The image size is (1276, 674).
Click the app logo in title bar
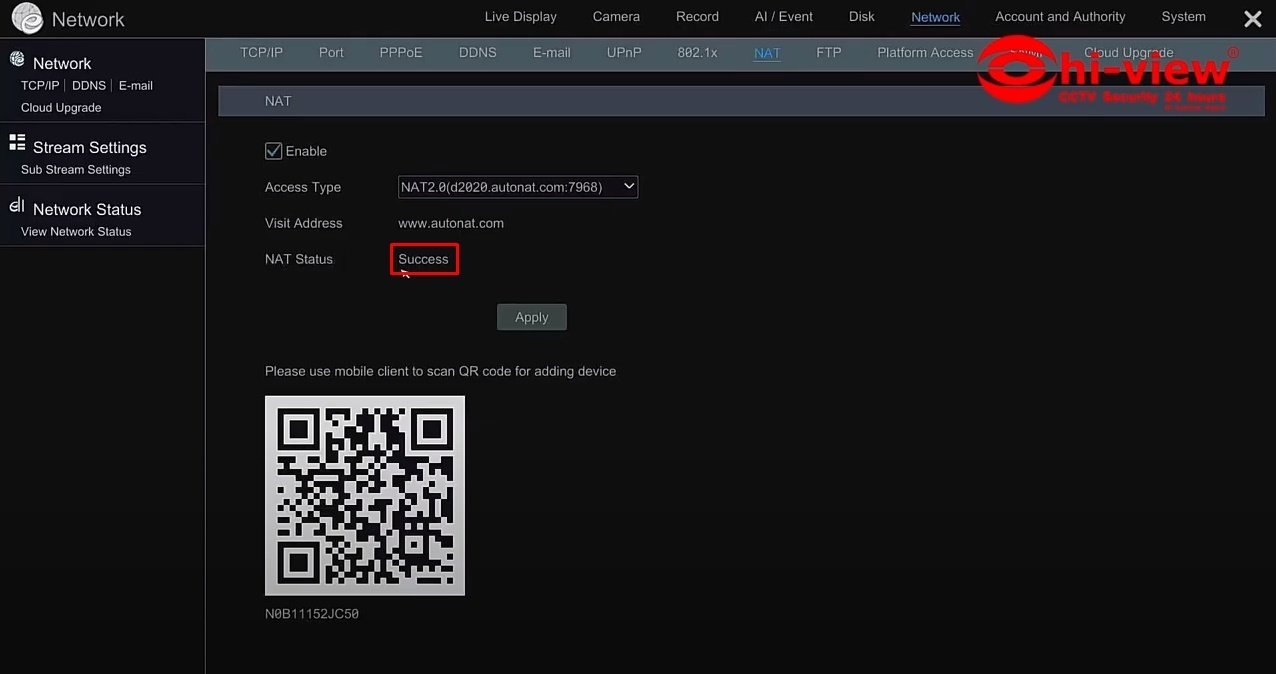pos(27,18)
